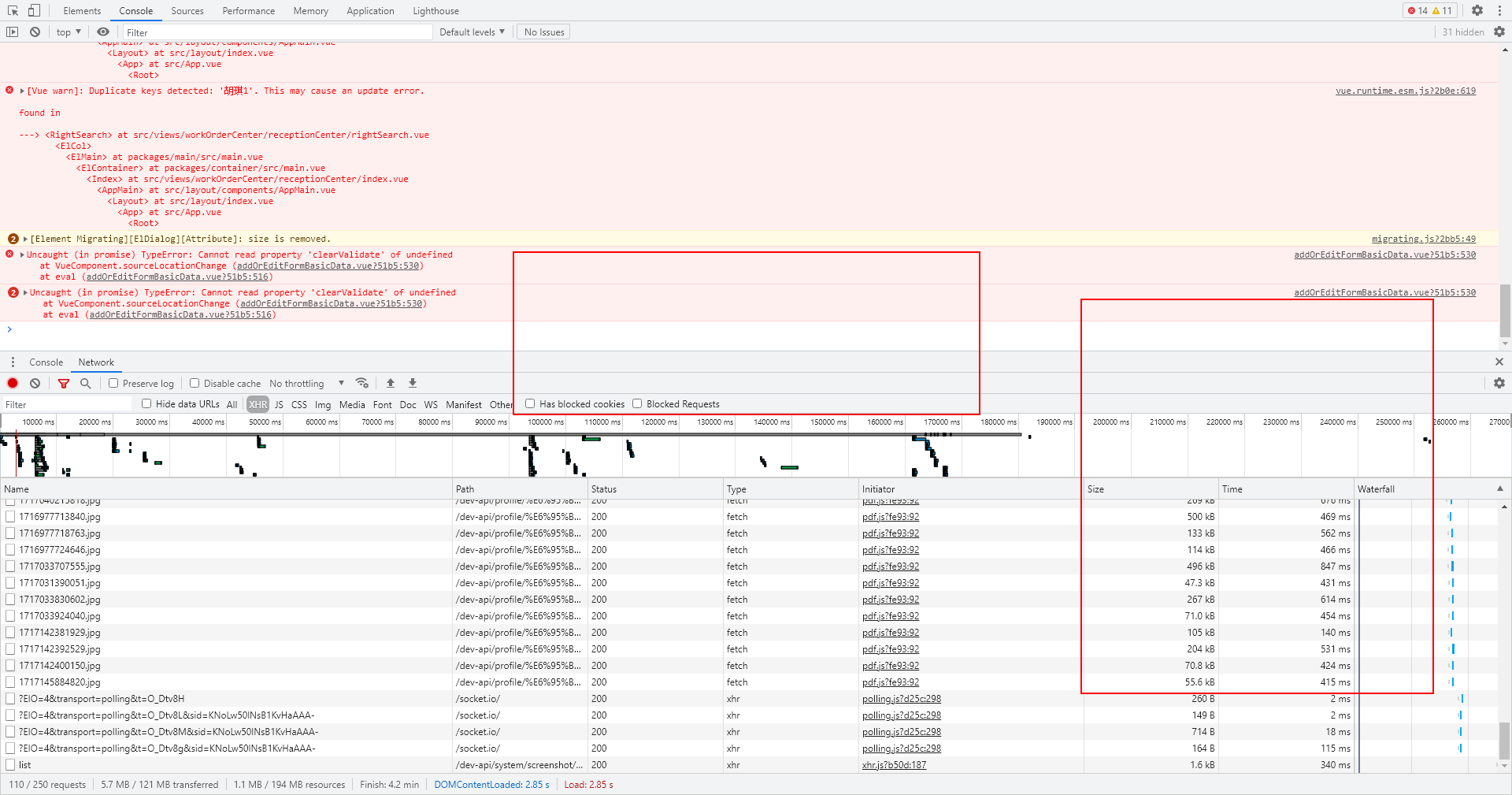
Task: Open the Default levels dropdown
Action: click(472, 32)
